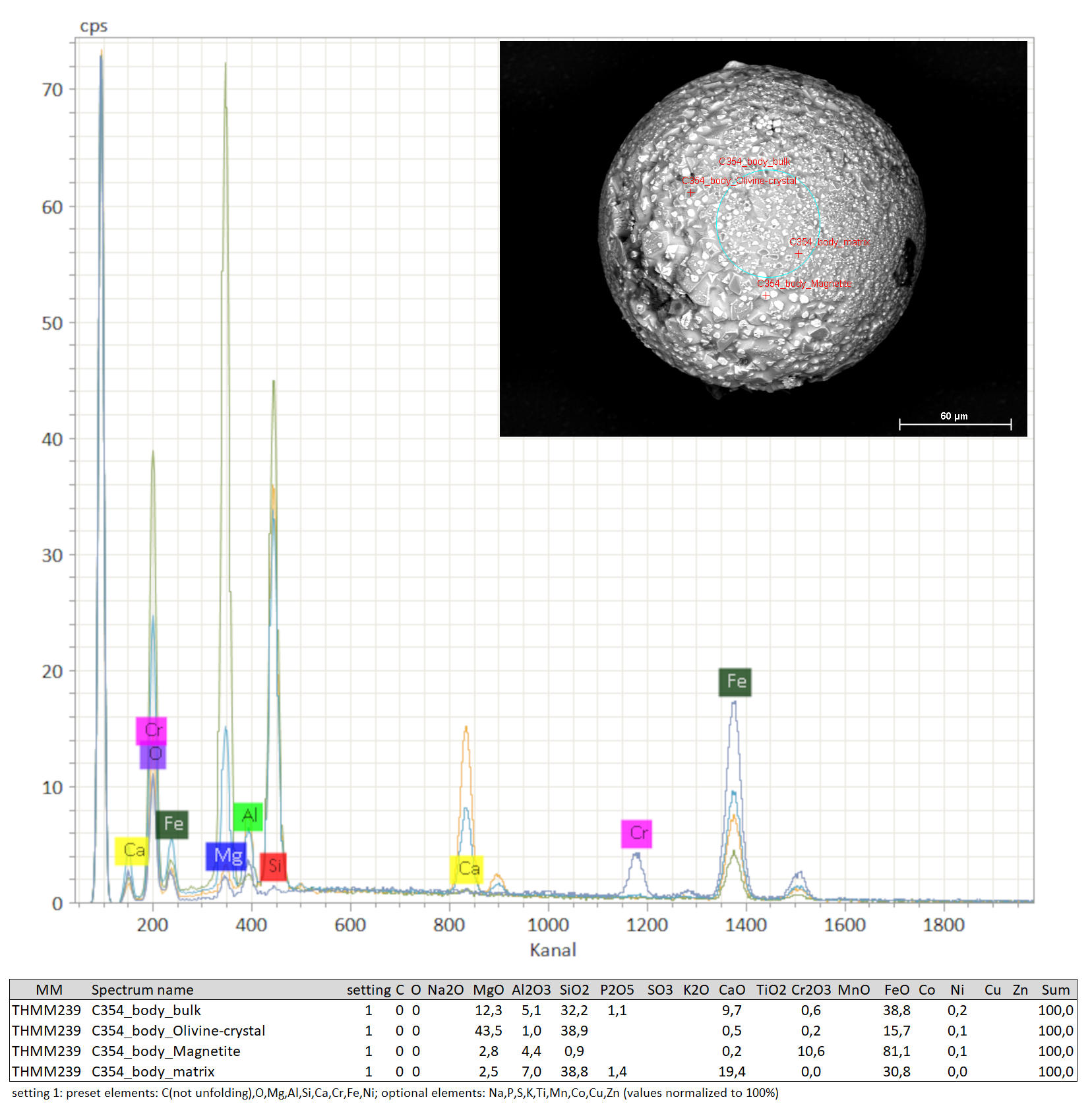Click the Kanal x-axis title
1092x1118 pixels.
pos(553,950)
